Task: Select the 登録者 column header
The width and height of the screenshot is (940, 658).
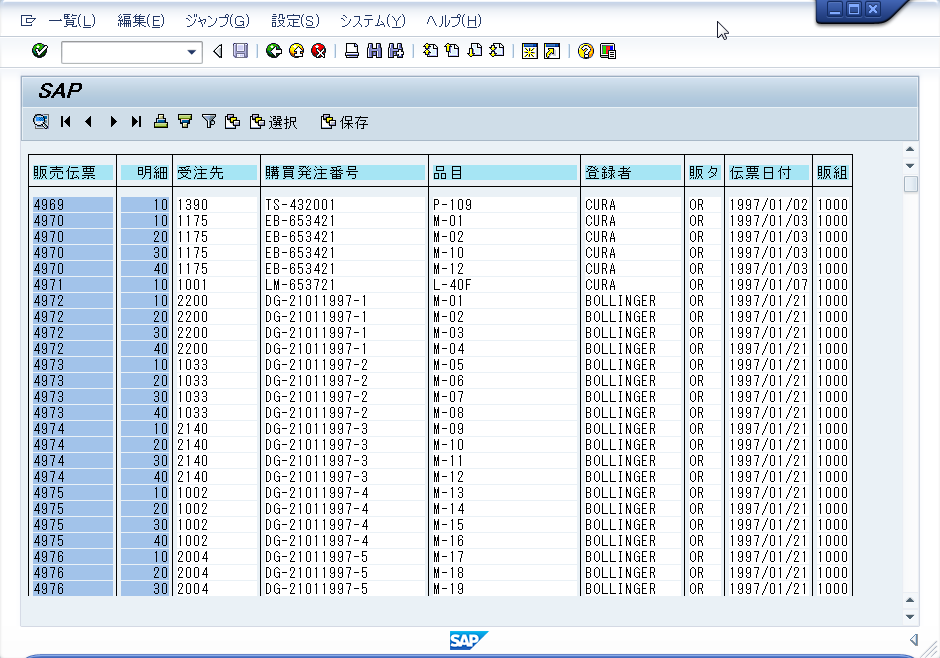Action: tap(632, 173)
